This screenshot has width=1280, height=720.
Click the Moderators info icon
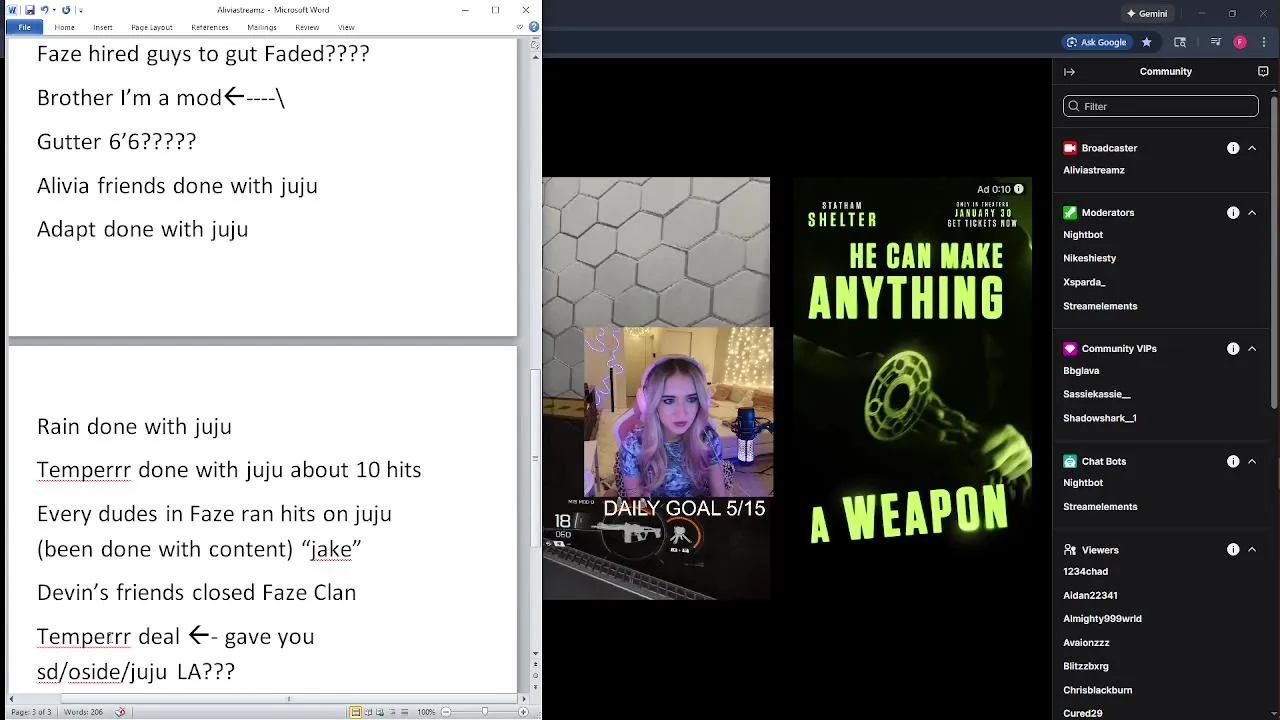pos(1233,213)
